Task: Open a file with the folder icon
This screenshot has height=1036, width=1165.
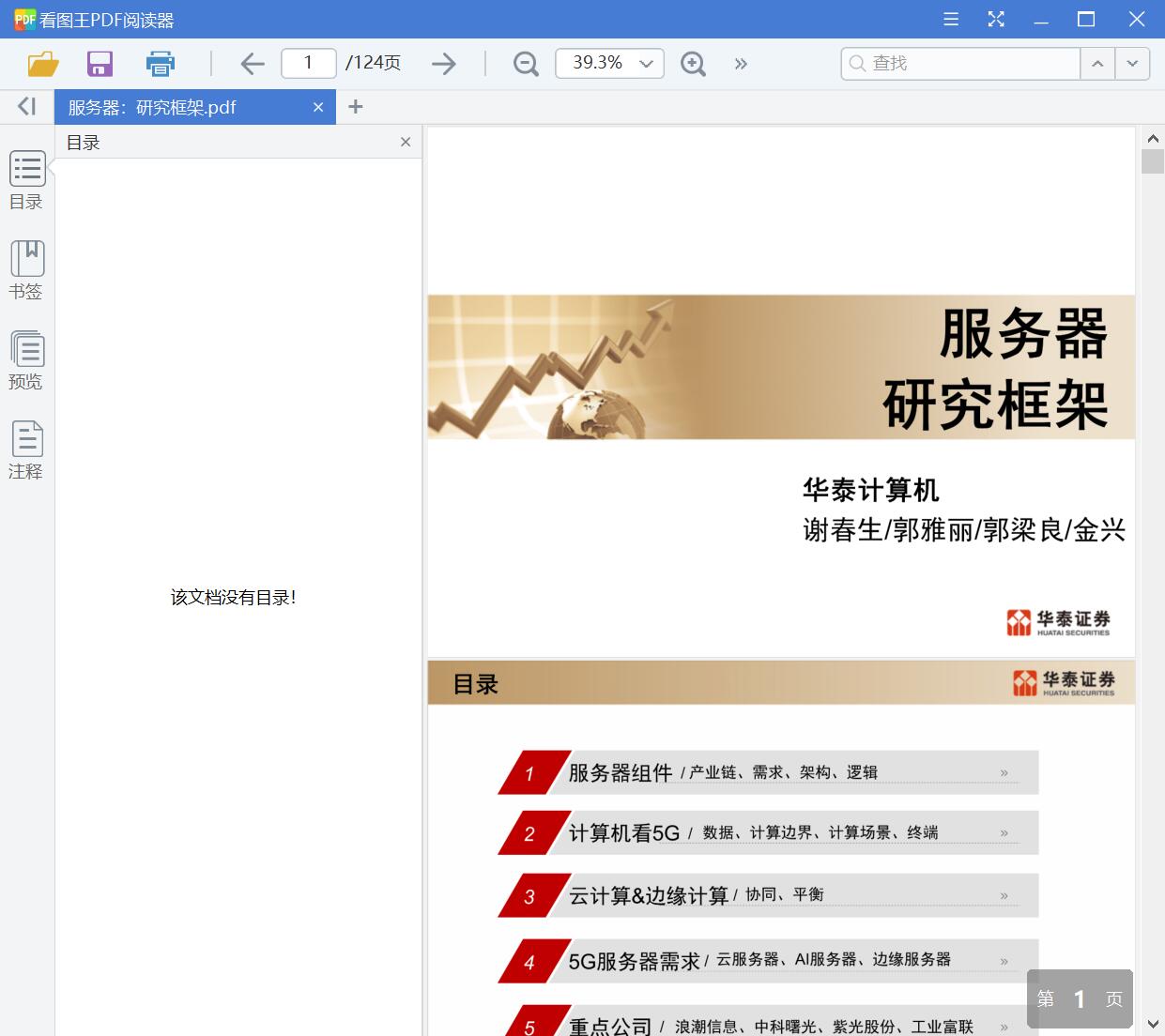Action: [43, 64]
